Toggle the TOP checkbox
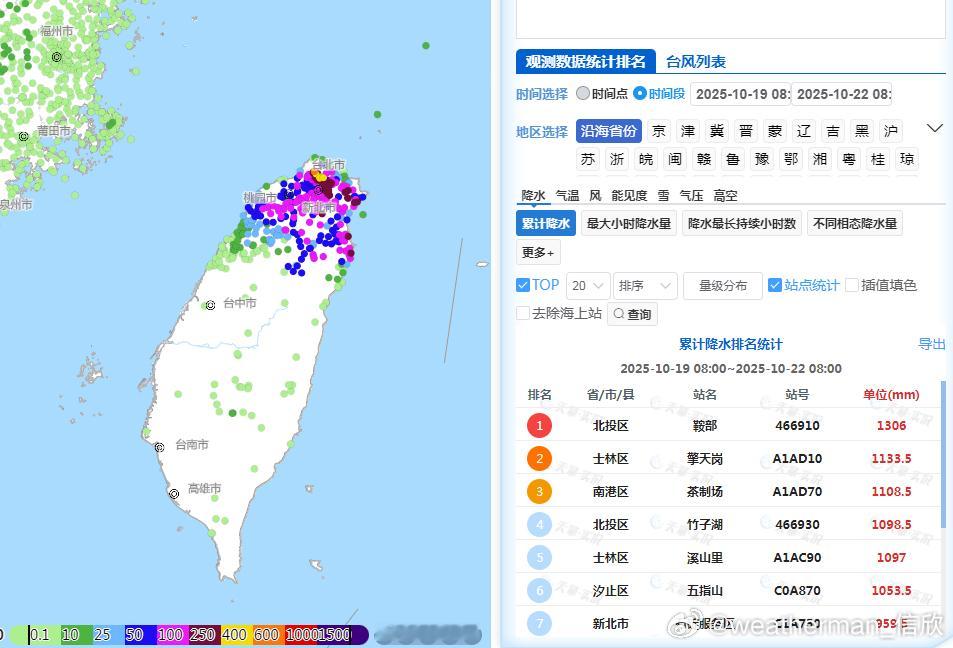953x648 pixels. [523, 284]
